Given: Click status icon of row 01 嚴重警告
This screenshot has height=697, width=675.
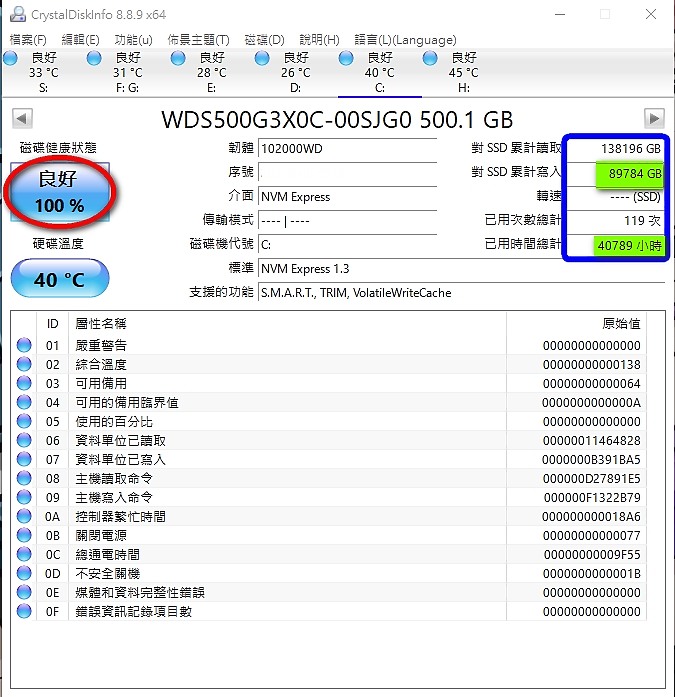Looking at the screenshot, I should point(24,345).
